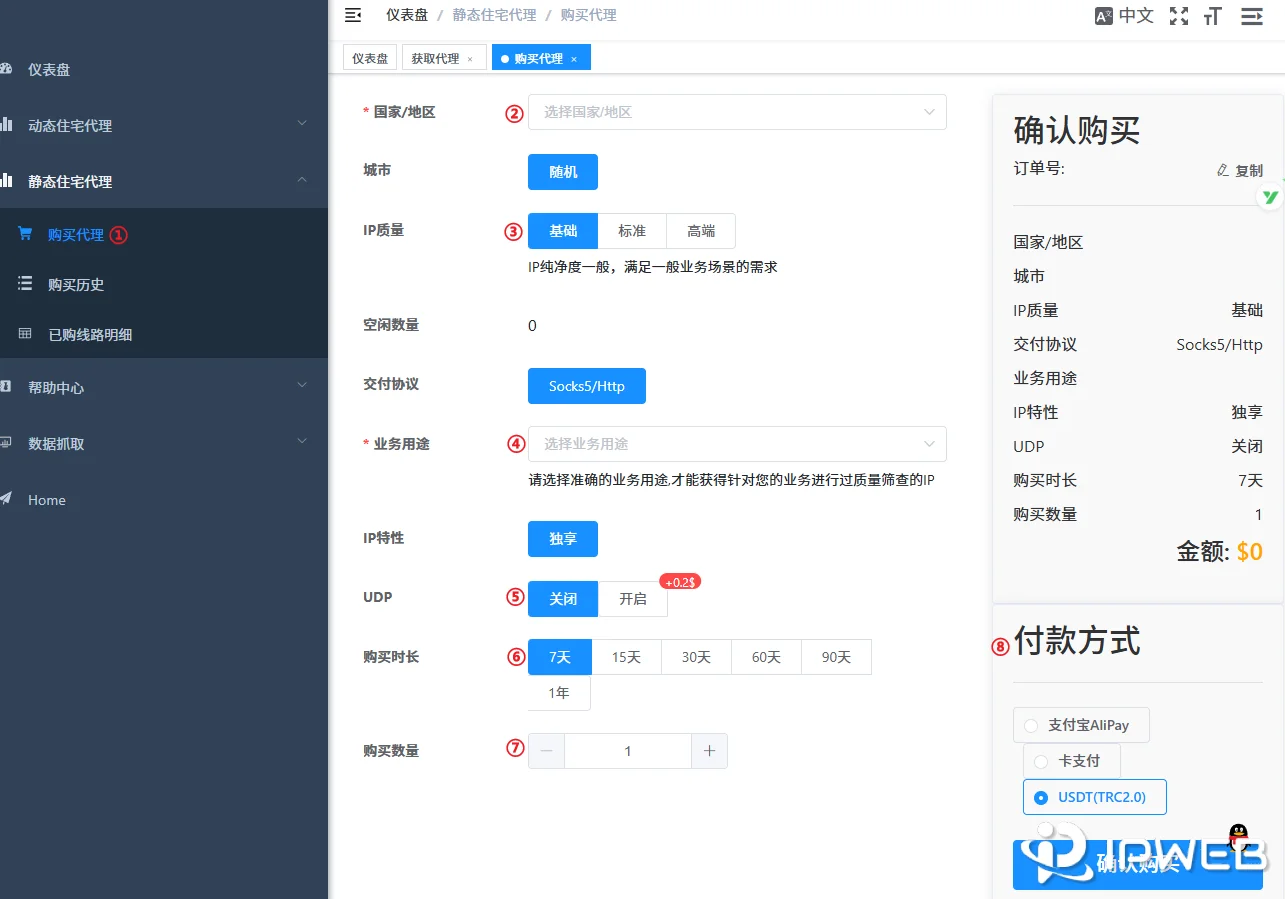Open the 选择国家/地区 dropdown

pos(737,112)
